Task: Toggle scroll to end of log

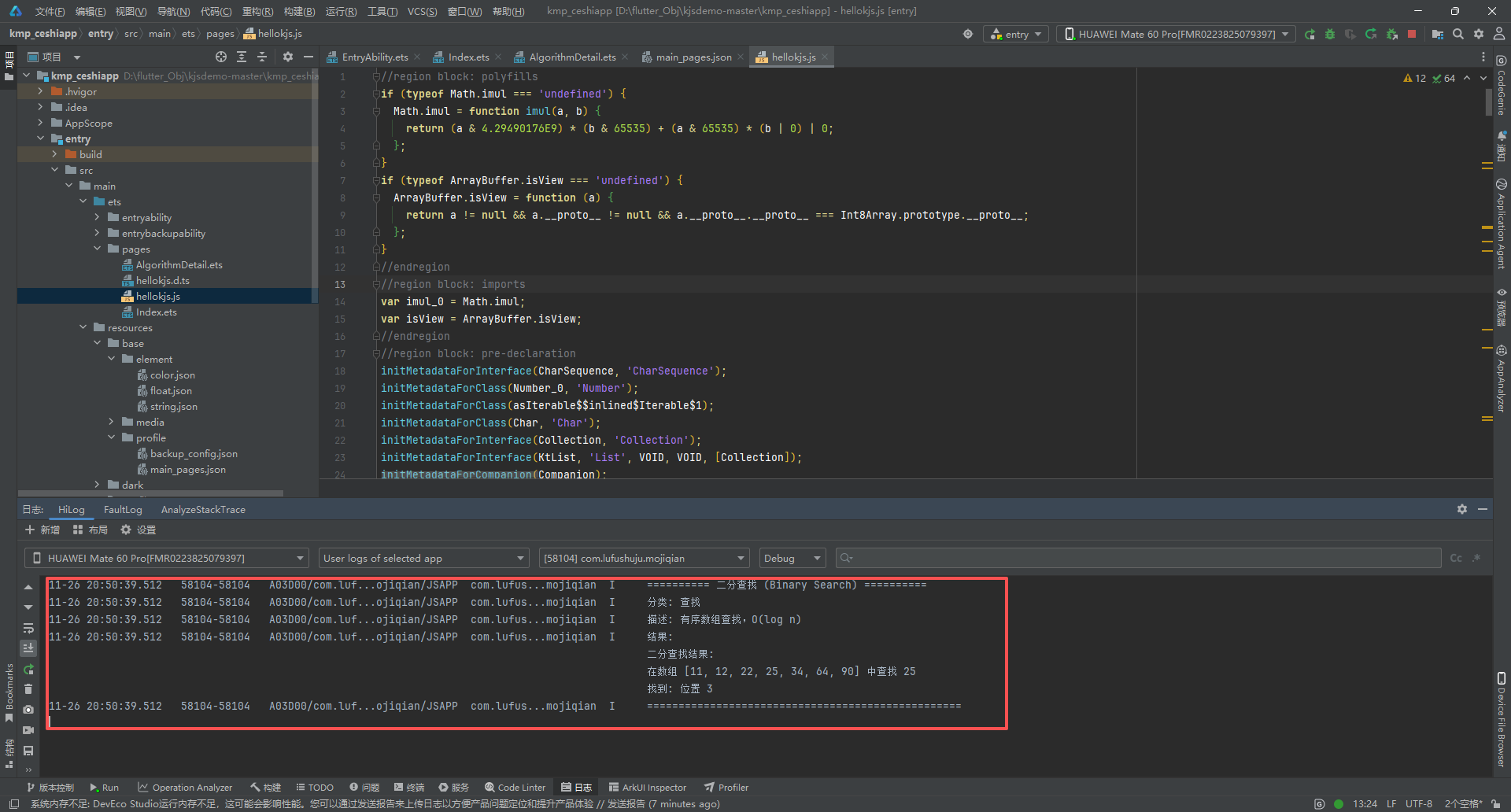Action: click(28, 648)
